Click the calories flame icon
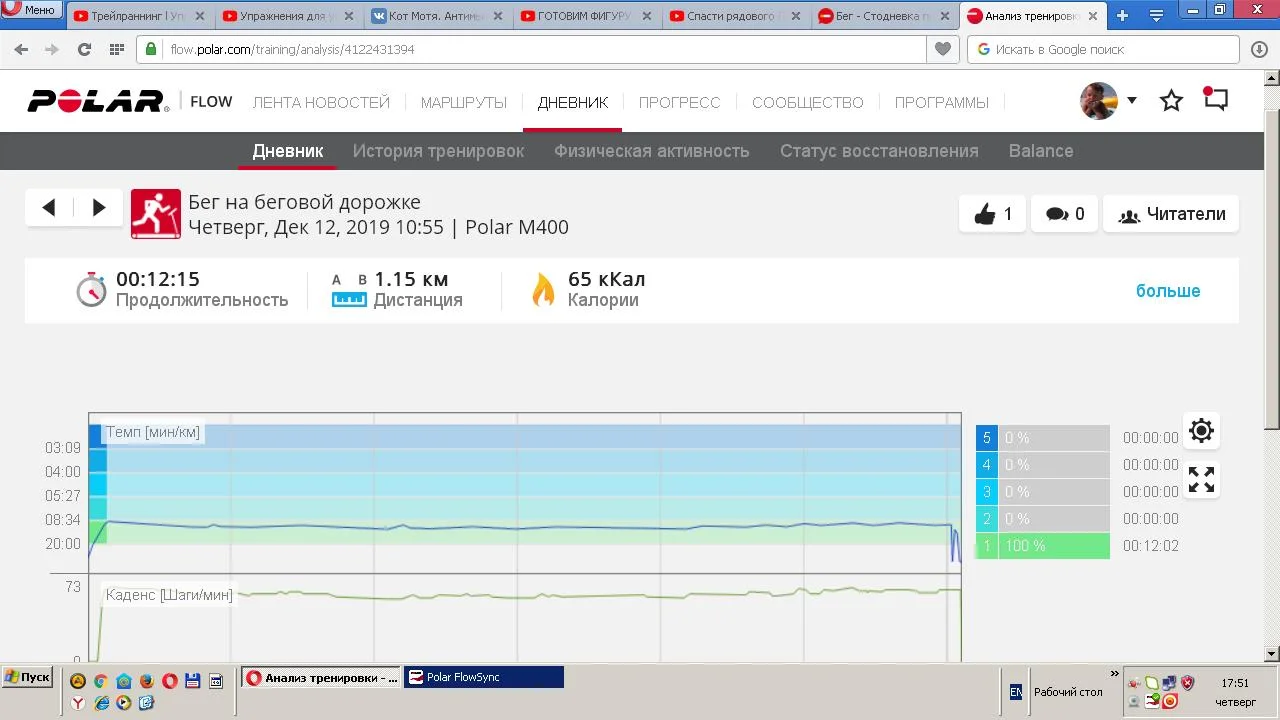This screenshot has width=1280, height=720. [x=543, y=289]
